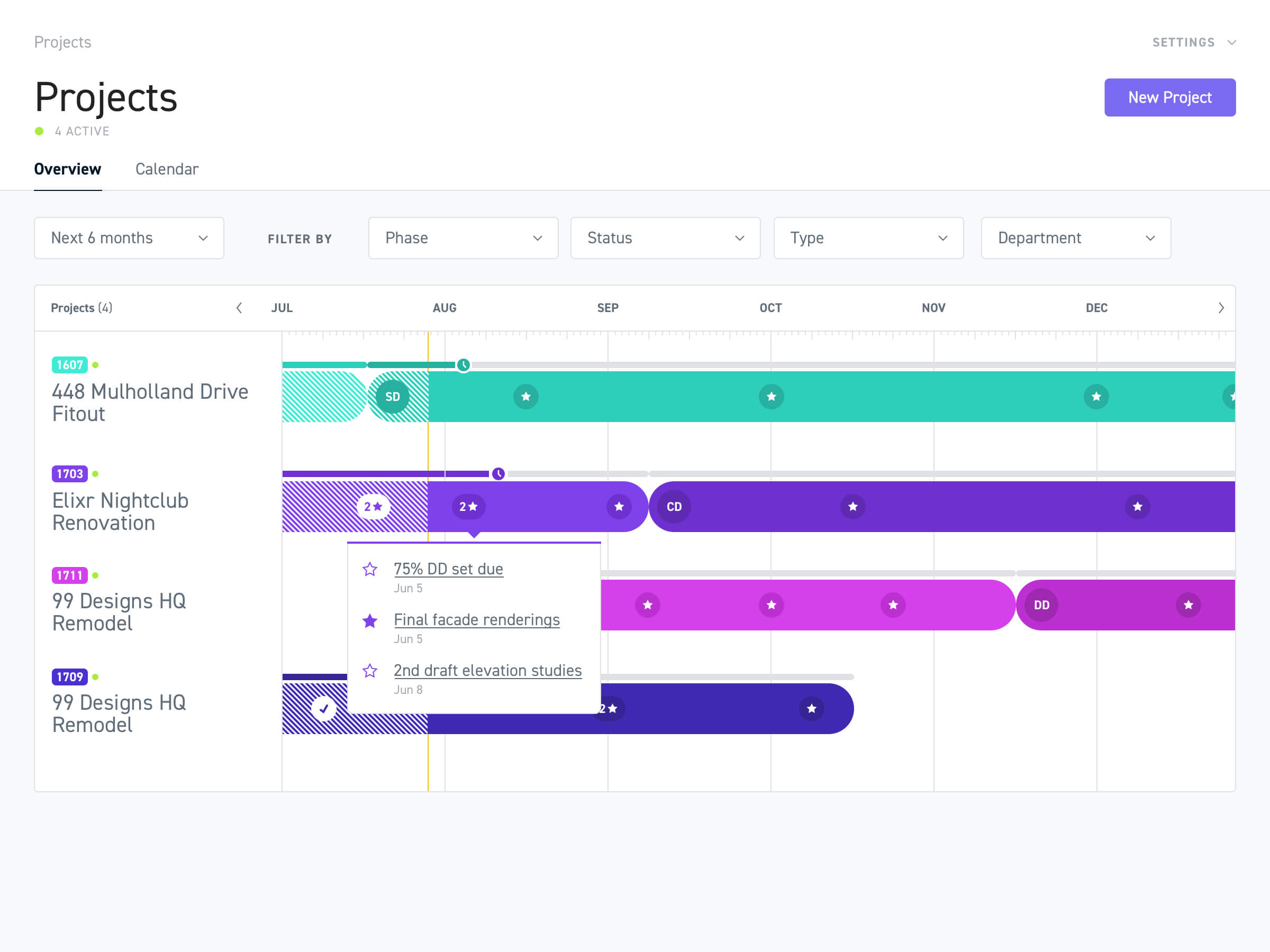Advance timeline with right chevron arrow
The height and width of the screenshot is (952, 1270).
tap(1221, 308)
